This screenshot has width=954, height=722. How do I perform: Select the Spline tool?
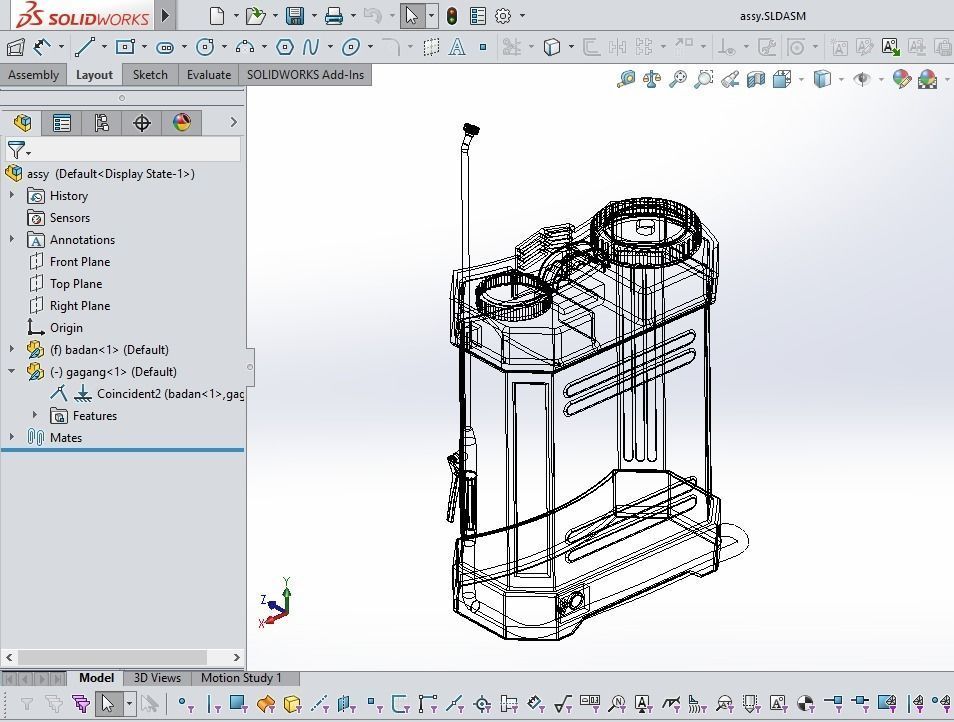[x=312, y=47]
